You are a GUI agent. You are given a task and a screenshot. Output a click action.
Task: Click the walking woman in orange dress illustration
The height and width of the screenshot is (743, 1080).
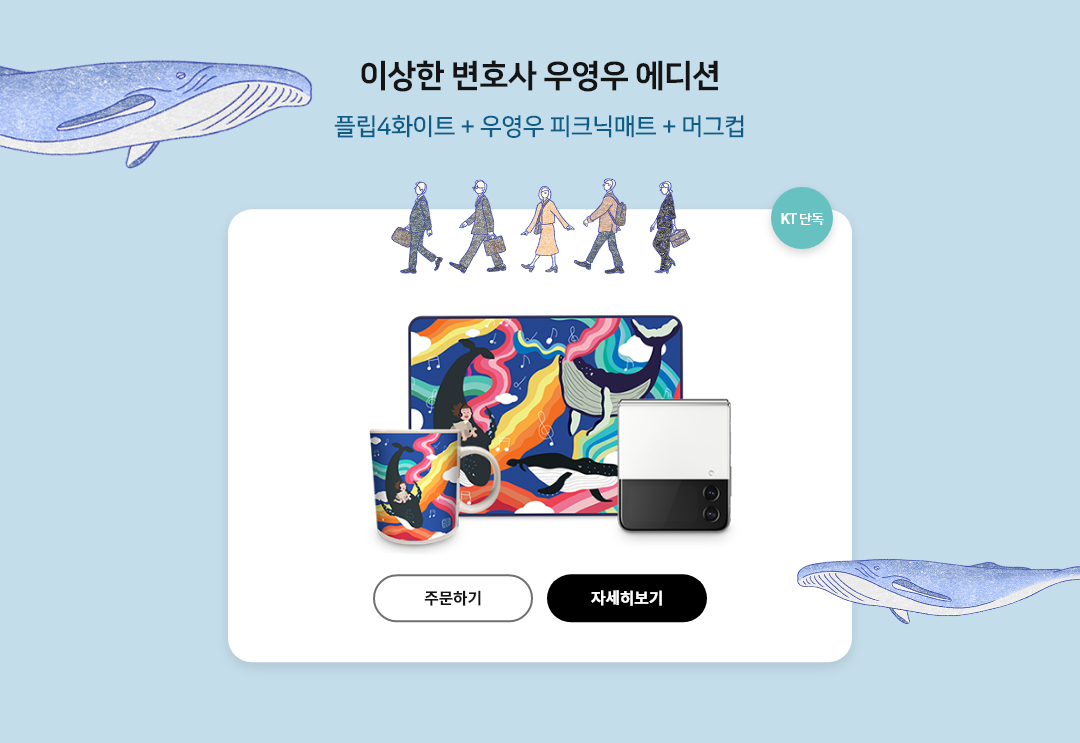point(546,229)
